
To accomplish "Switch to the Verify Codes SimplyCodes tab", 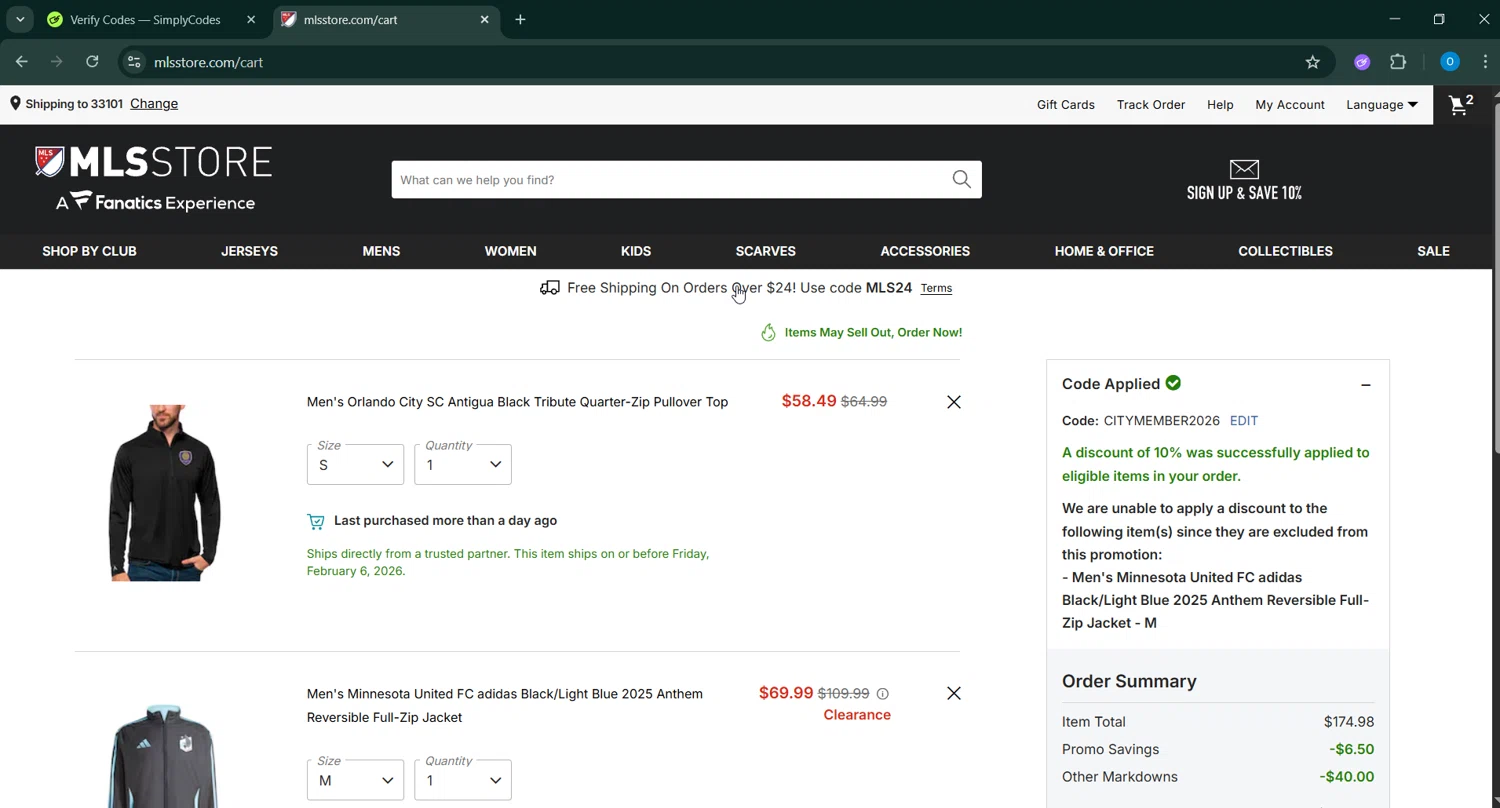I will tap(146, 19).
